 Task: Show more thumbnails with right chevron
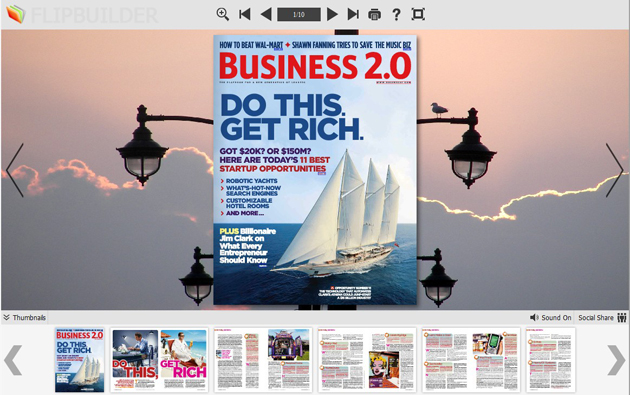coord(616,360)
